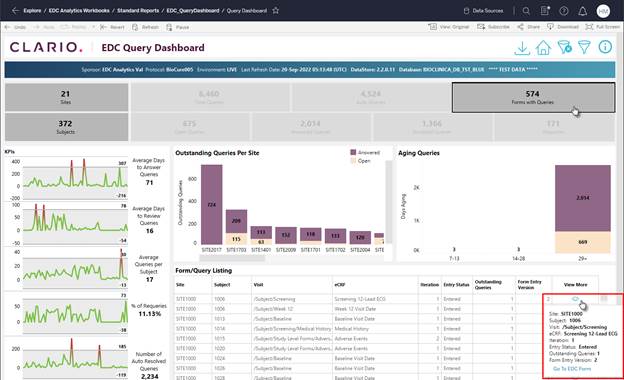The image size is (624, 380).
Task: Mark workbook as favorite with star icon
Action: pos(275,11)
